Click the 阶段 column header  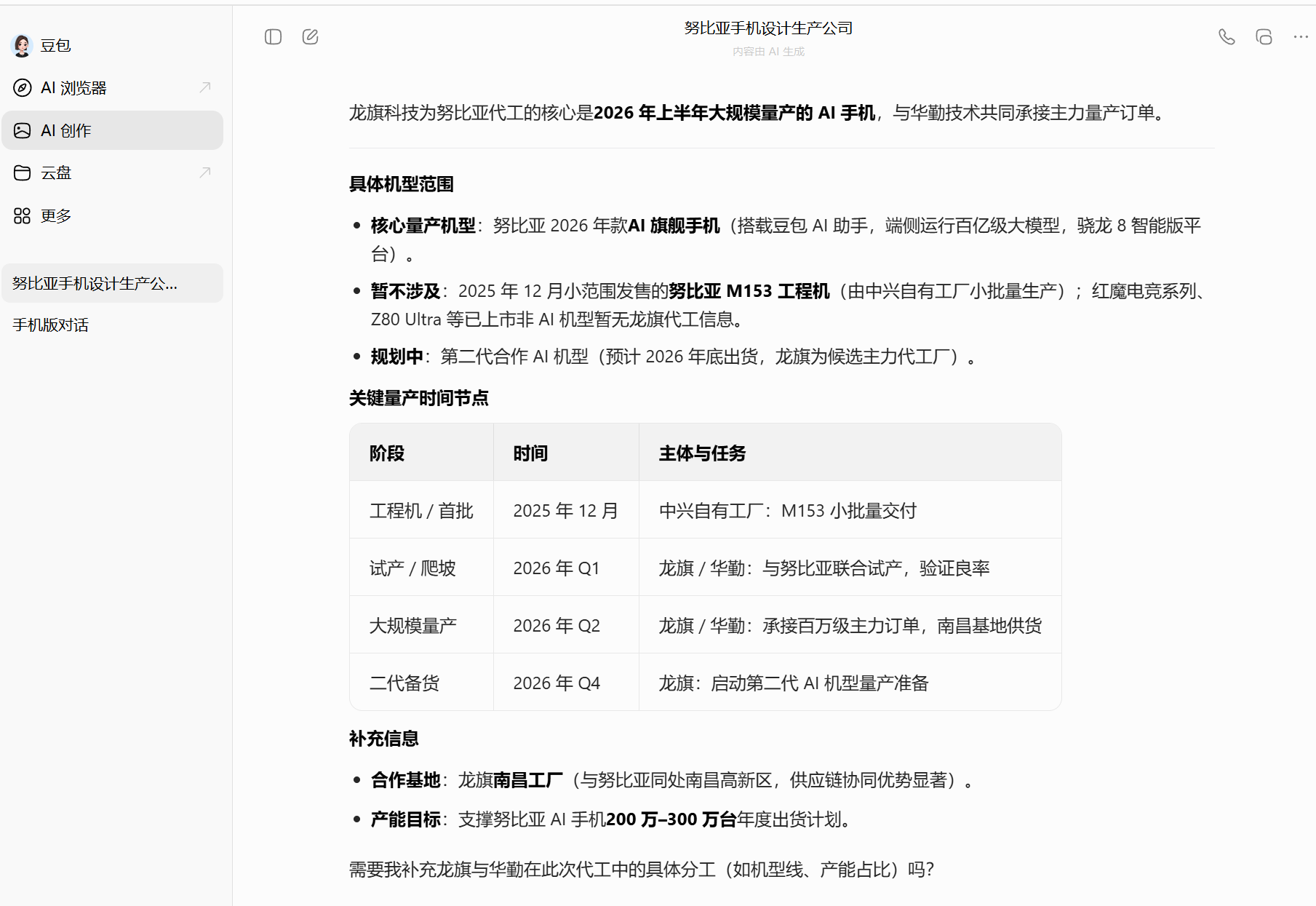421,453
